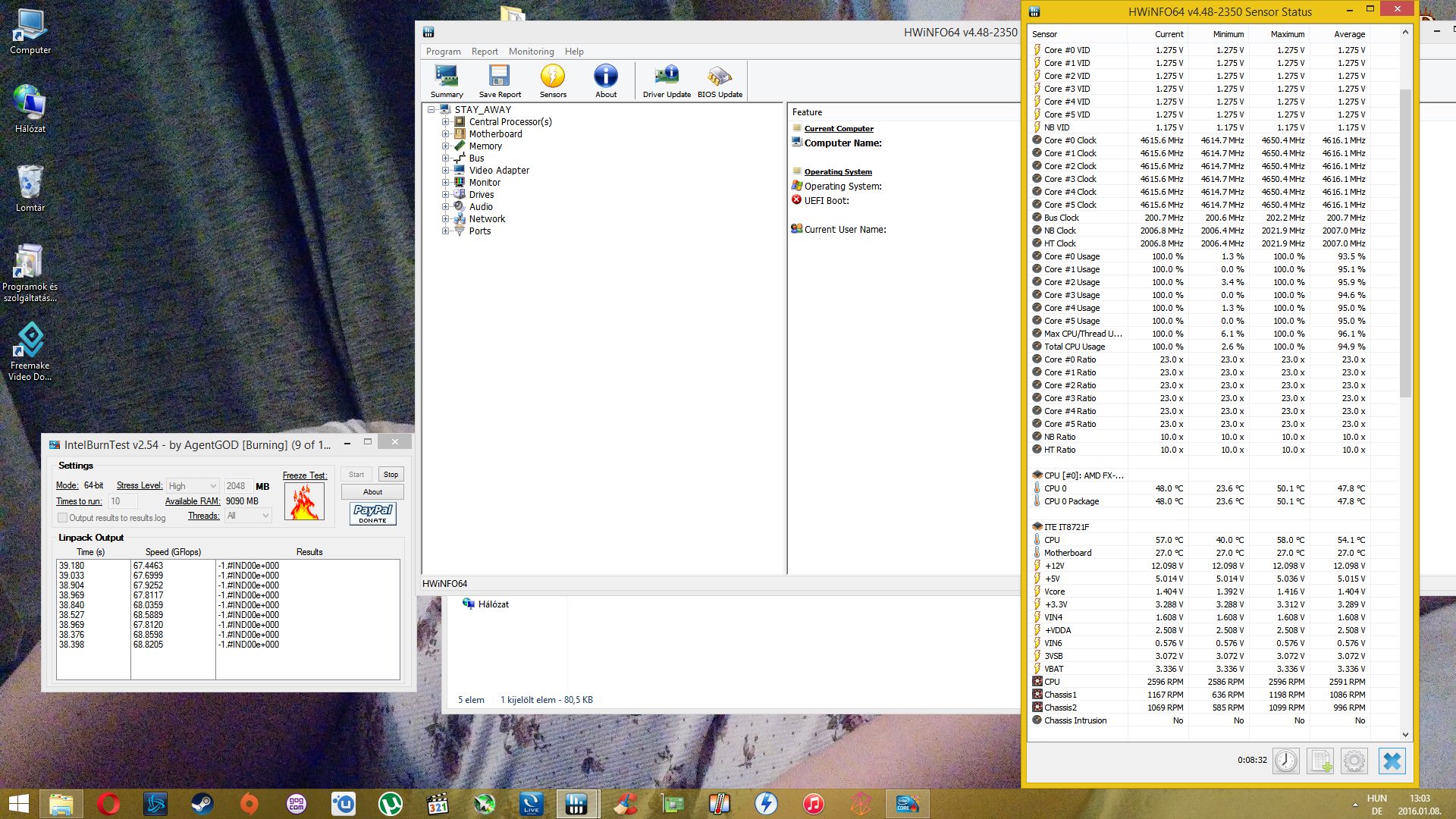Click the sensor status clock icon
The height and width of the screenshot is (819, 1456).
1285,761
